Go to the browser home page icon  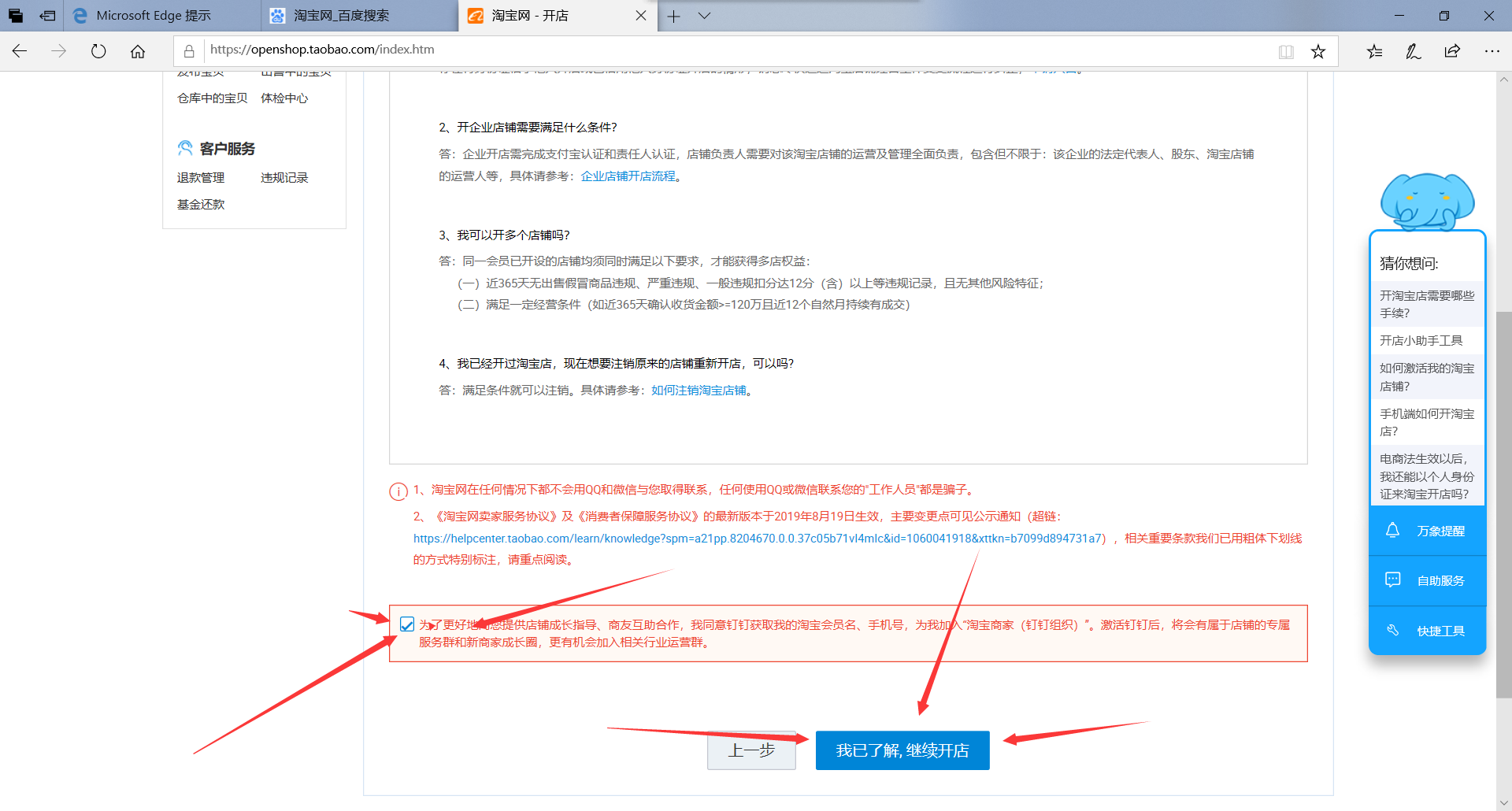pyautogui.click(x=138, y=51)
